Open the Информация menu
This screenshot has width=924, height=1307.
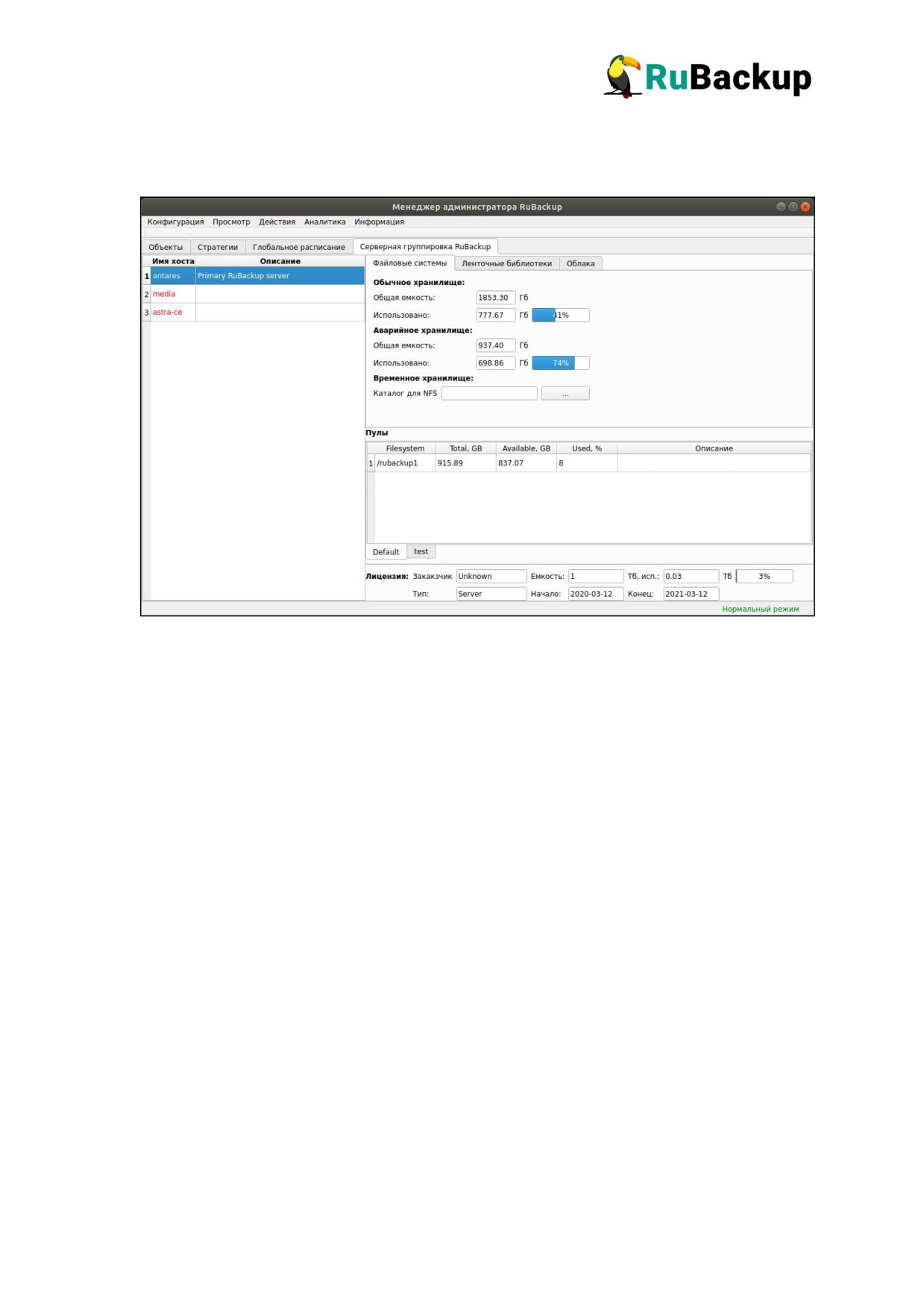(x=379, y=222)
